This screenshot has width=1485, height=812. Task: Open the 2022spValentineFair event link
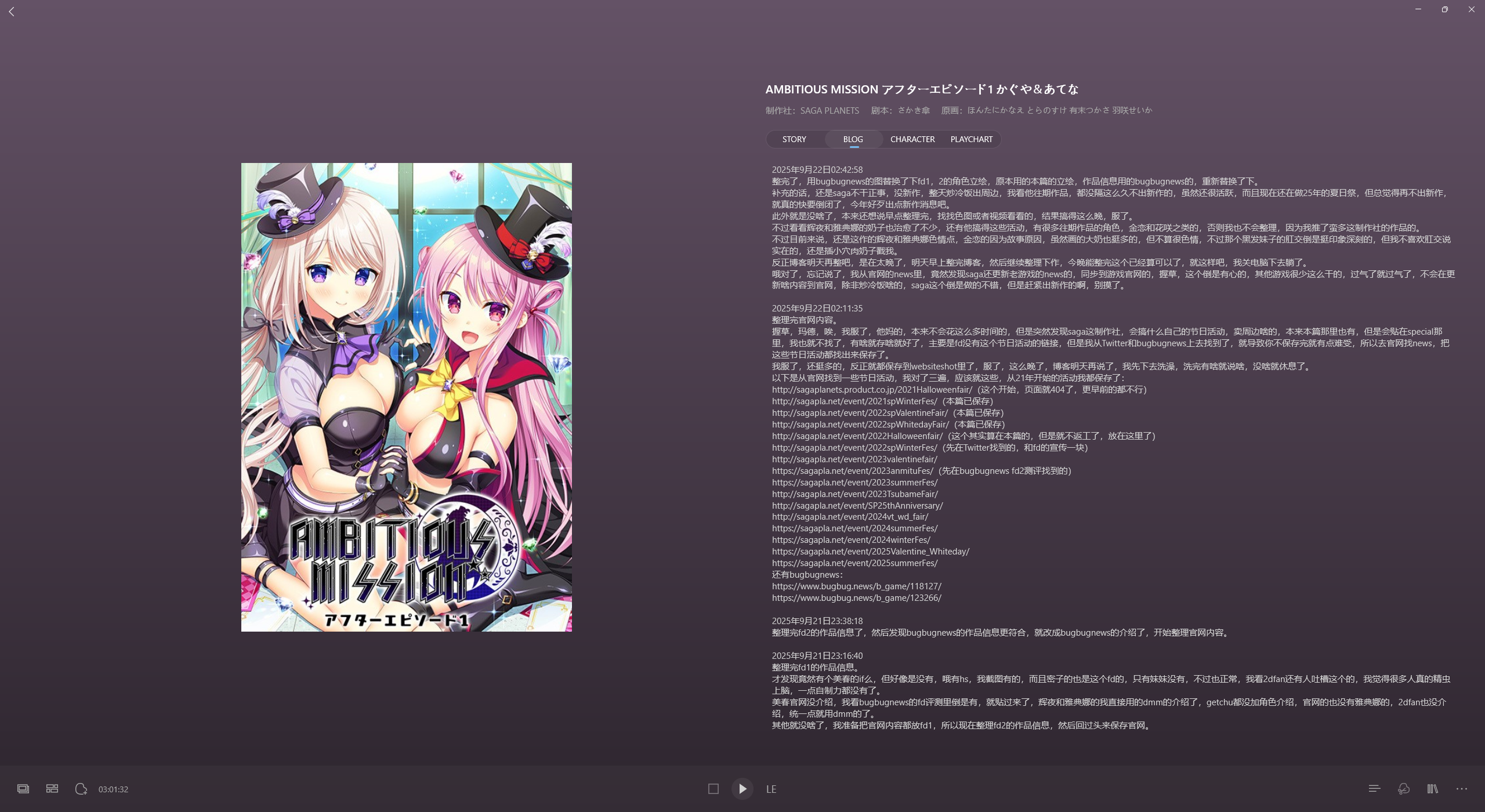[x=860, y=413]
